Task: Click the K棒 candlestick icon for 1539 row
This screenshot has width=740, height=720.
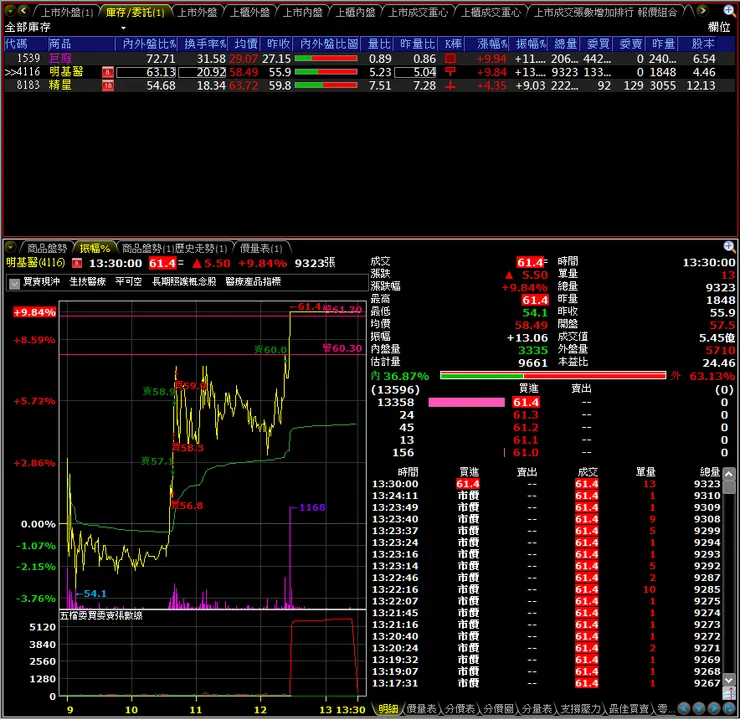Action: point(450,59)
